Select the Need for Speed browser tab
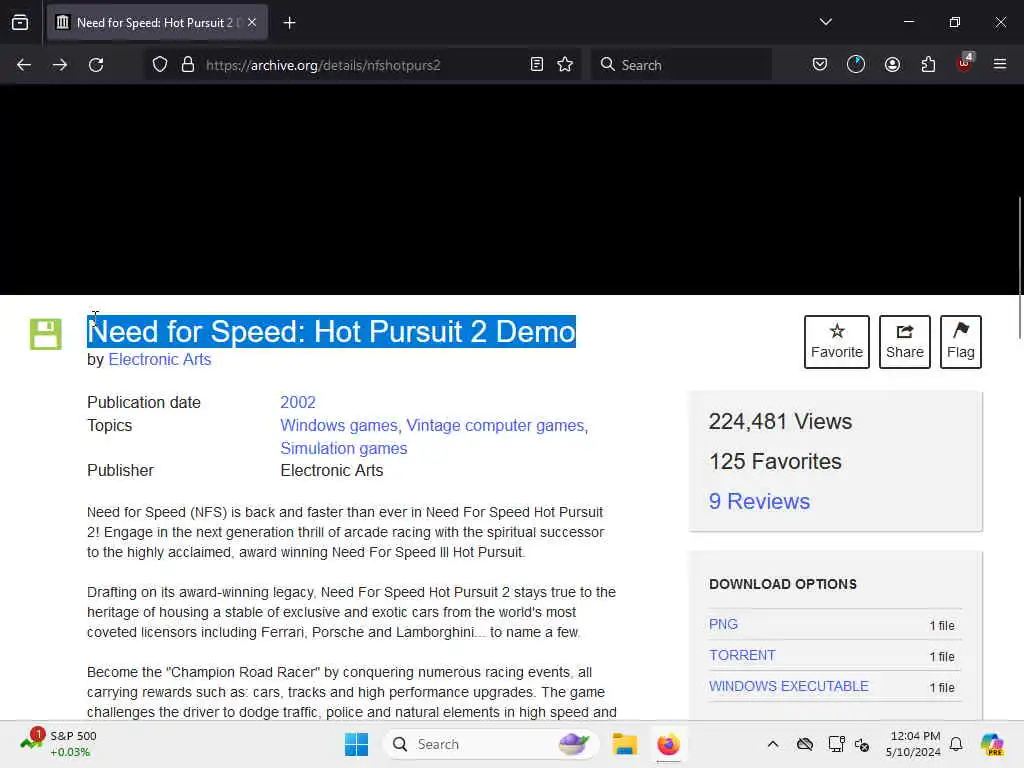1024x768 pixels. pos(157,23)
